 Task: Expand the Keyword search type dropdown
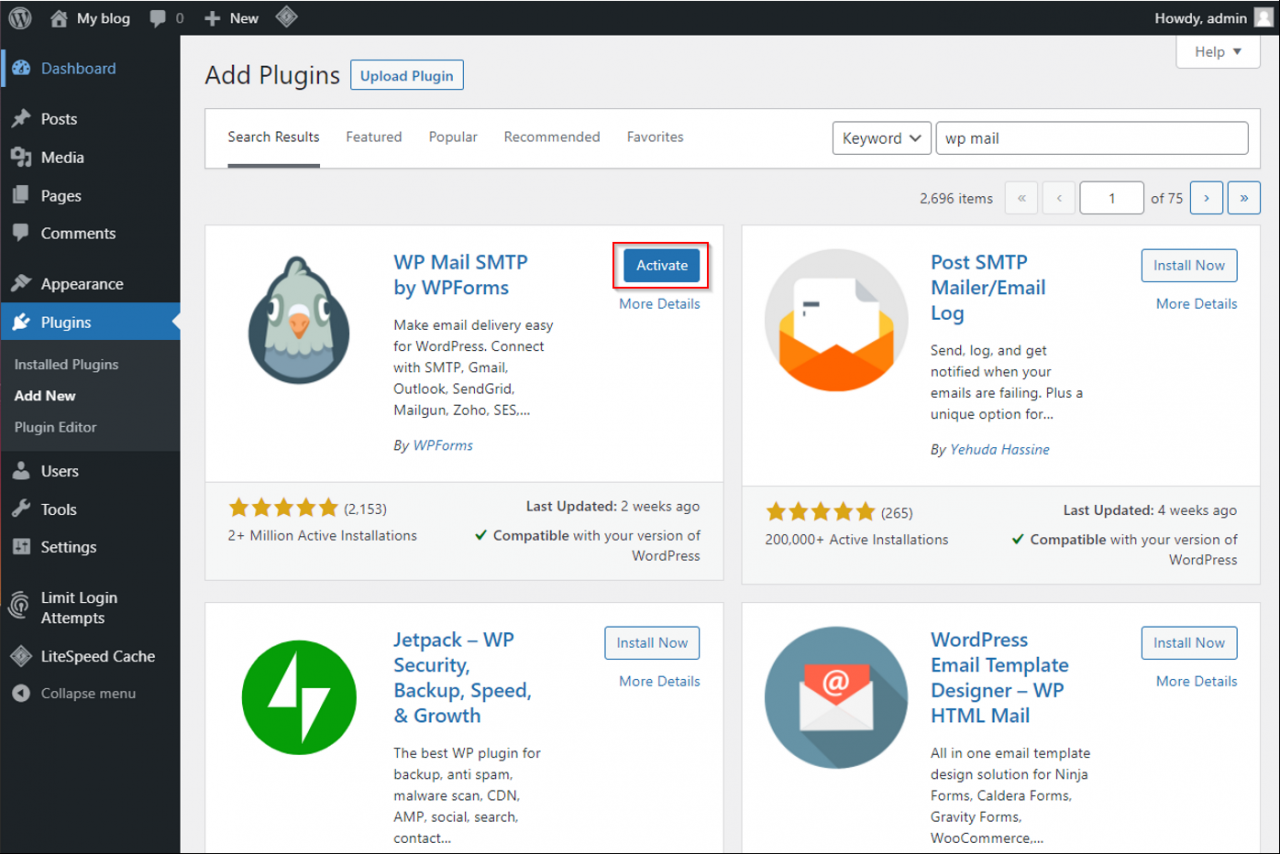coord(881,139)
